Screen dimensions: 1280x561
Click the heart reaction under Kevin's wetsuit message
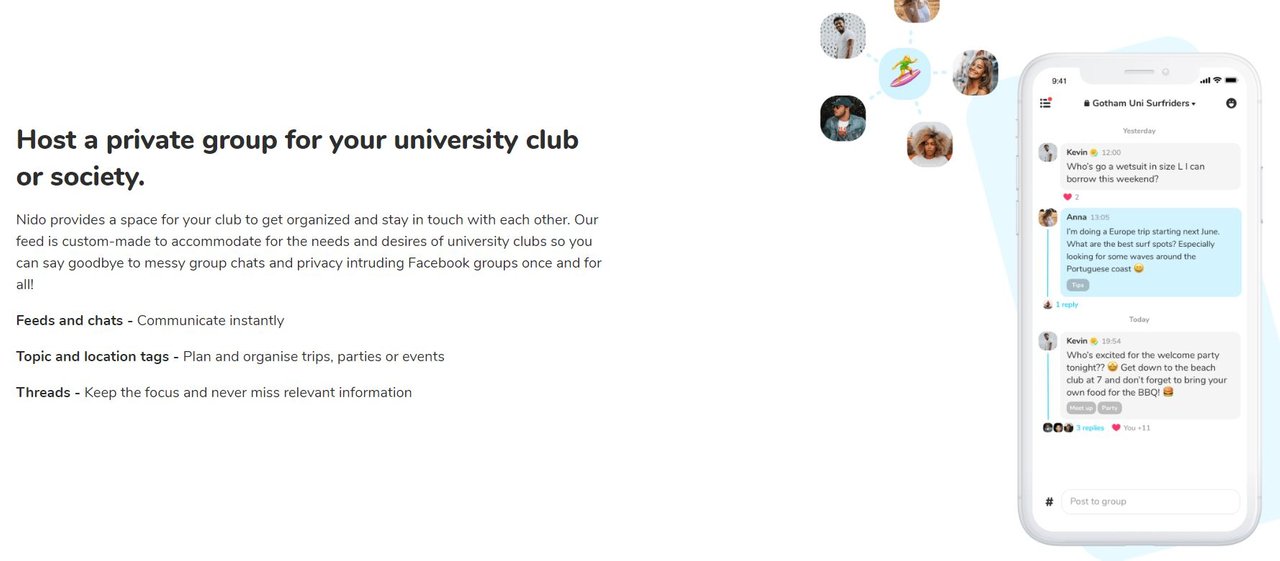click(x=1067, y=197)
